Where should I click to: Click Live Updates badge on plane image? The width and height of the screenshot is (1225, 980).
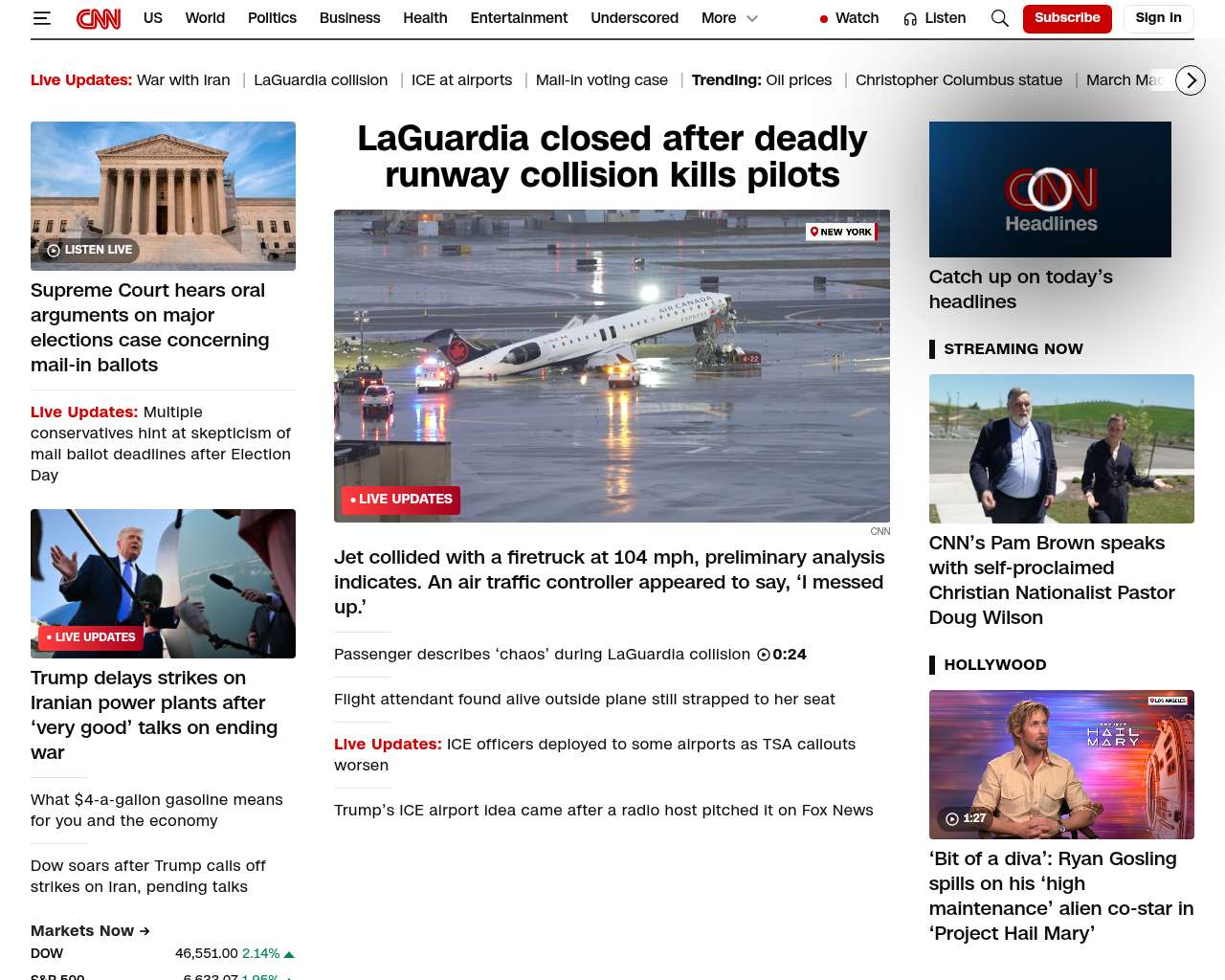coord(401,500)
